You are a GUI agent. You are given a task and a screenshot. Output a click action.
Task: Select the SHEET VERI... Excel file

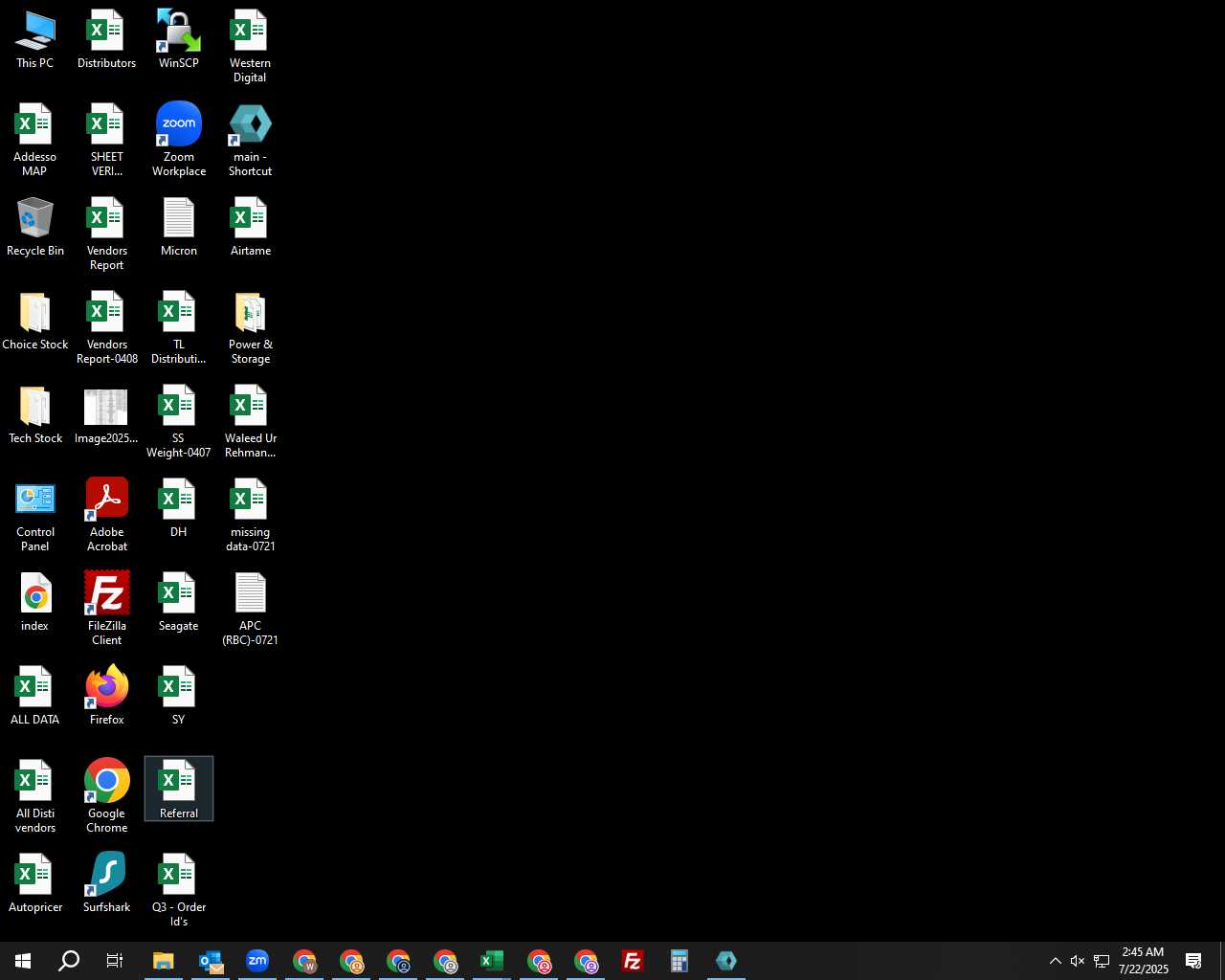106,141
